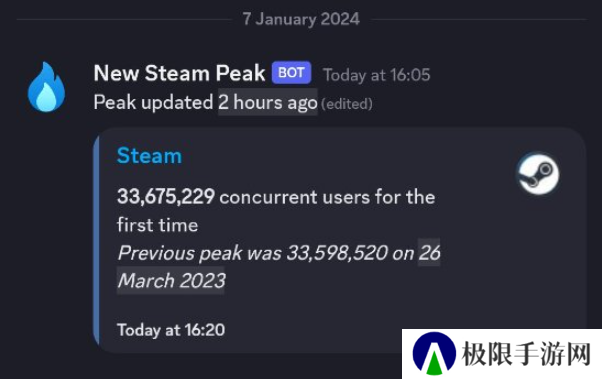Click the first time text line
The image size is (602, 379).
[x=157, y=225]
